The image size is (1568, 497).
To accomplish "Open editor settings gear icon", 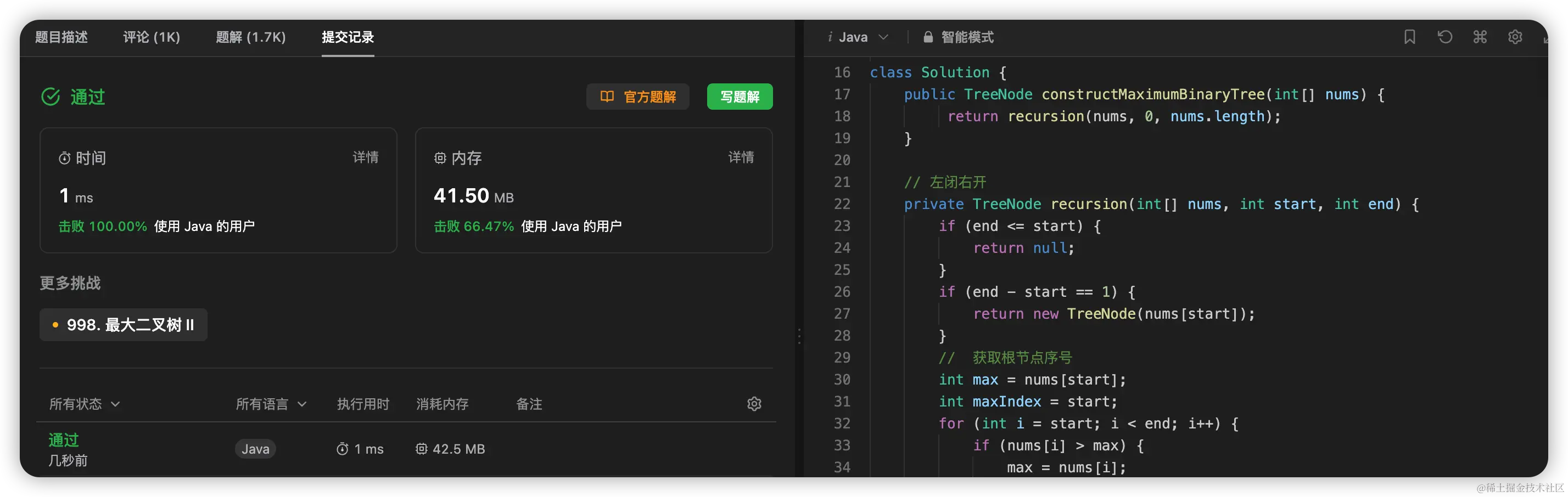I will [1515, 37].
